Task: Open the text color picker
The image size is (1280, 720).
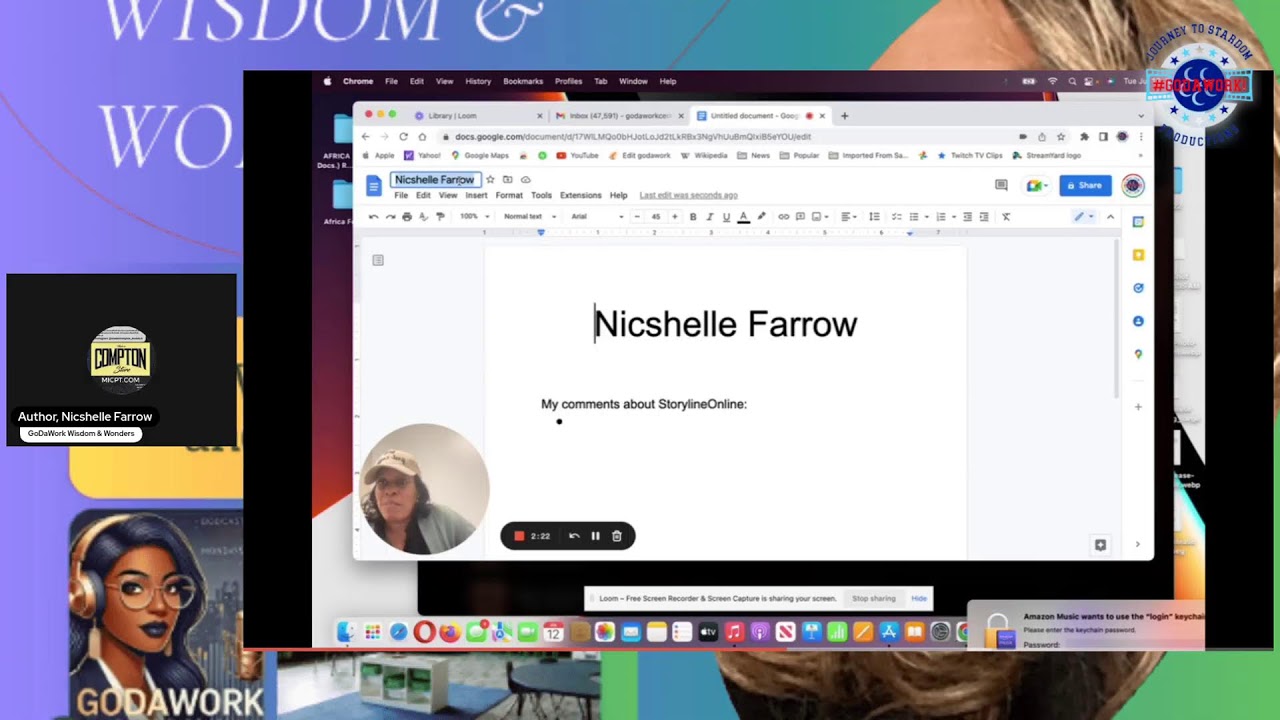Action: (x=743, y=217)
